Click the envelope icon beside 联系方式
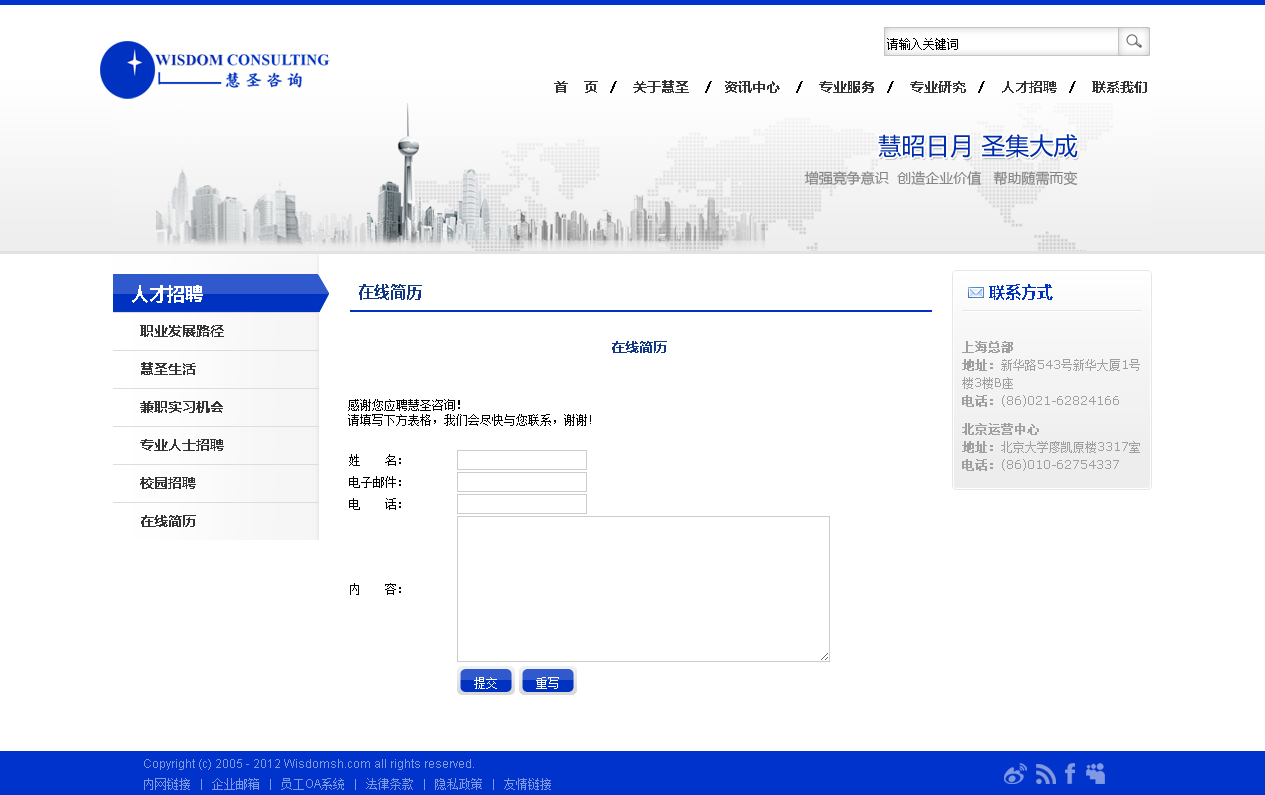The image size is (1265, 795). pyautogui.click(x=975, y=293)
